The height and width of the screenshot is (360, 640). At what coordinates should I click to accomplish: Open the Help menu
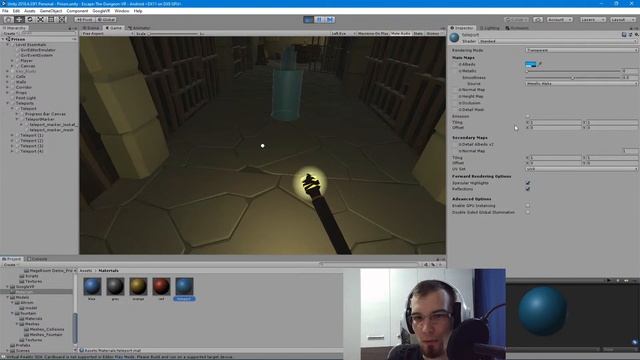pyautogui.click(x=138, y=11)
